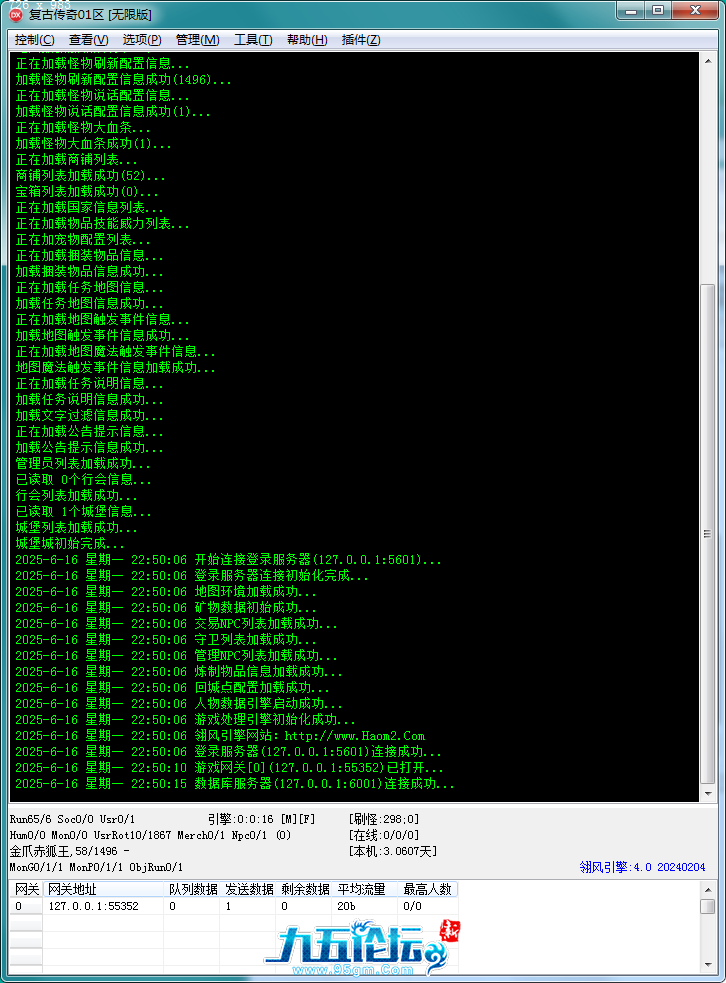Click the 翎风引擎:4.0 20240204 version text
Image resolution: width=726 pixels, height=983 pixels.
pyautogui.click(x=642, y=867)
